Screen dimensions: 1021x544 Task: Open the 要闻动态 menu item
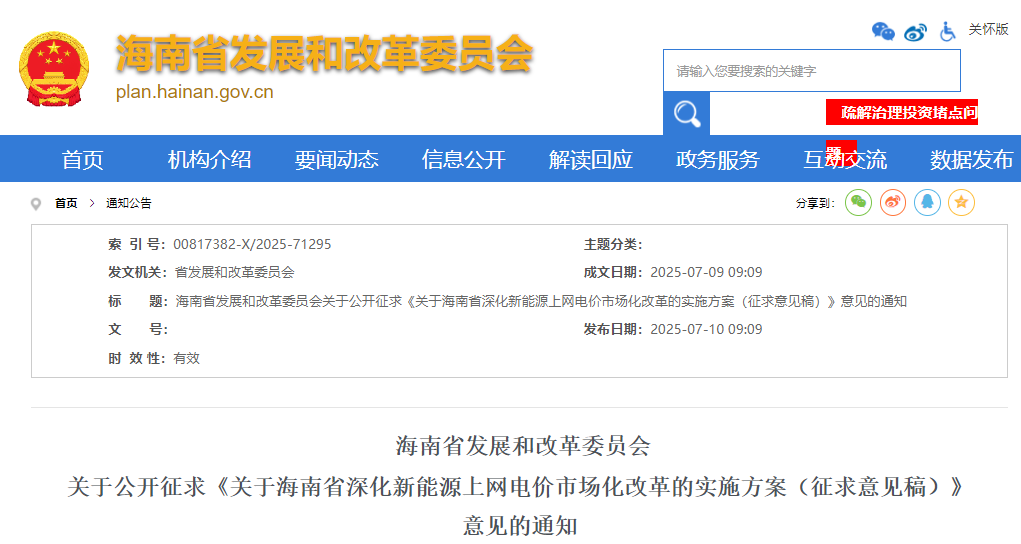coord(336,160)
